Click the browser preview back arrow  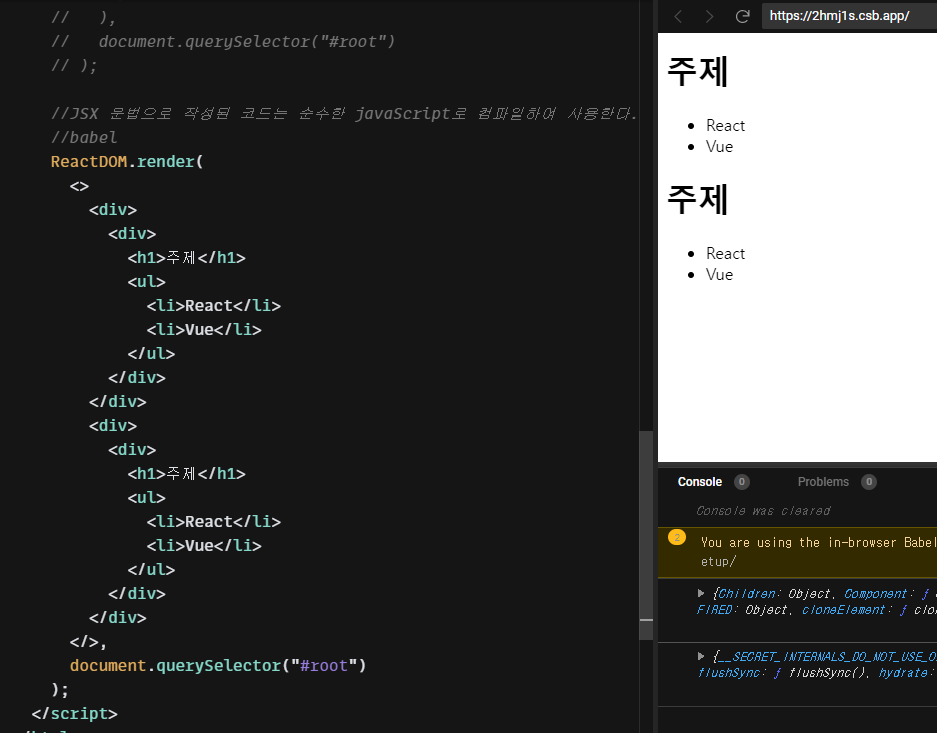click(678, 17)
